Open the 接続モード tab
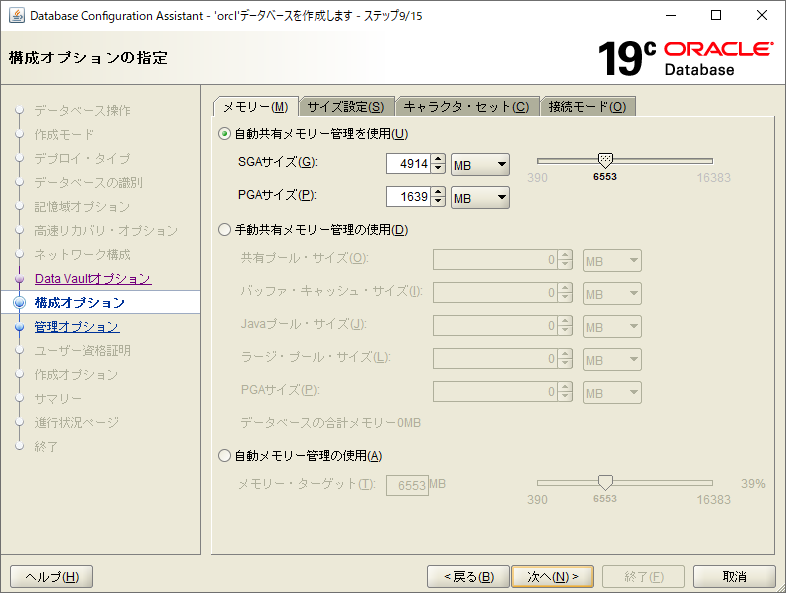 [x=587, y=107]
